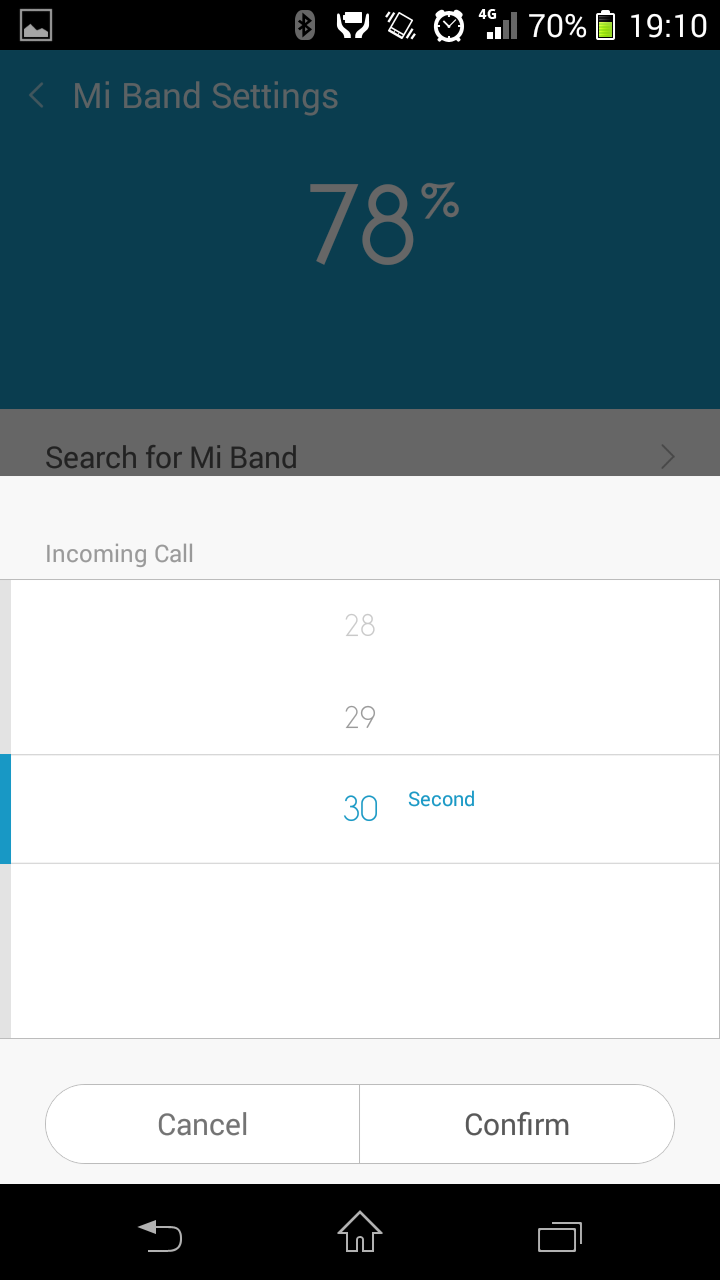Tap the blue picker selection bar
Screen dimensions: 720x1280
click(5, 809)
